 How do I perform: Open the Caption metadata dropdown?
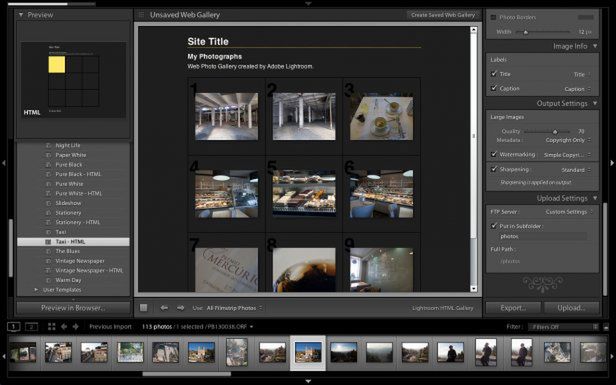tap(578, 89)
